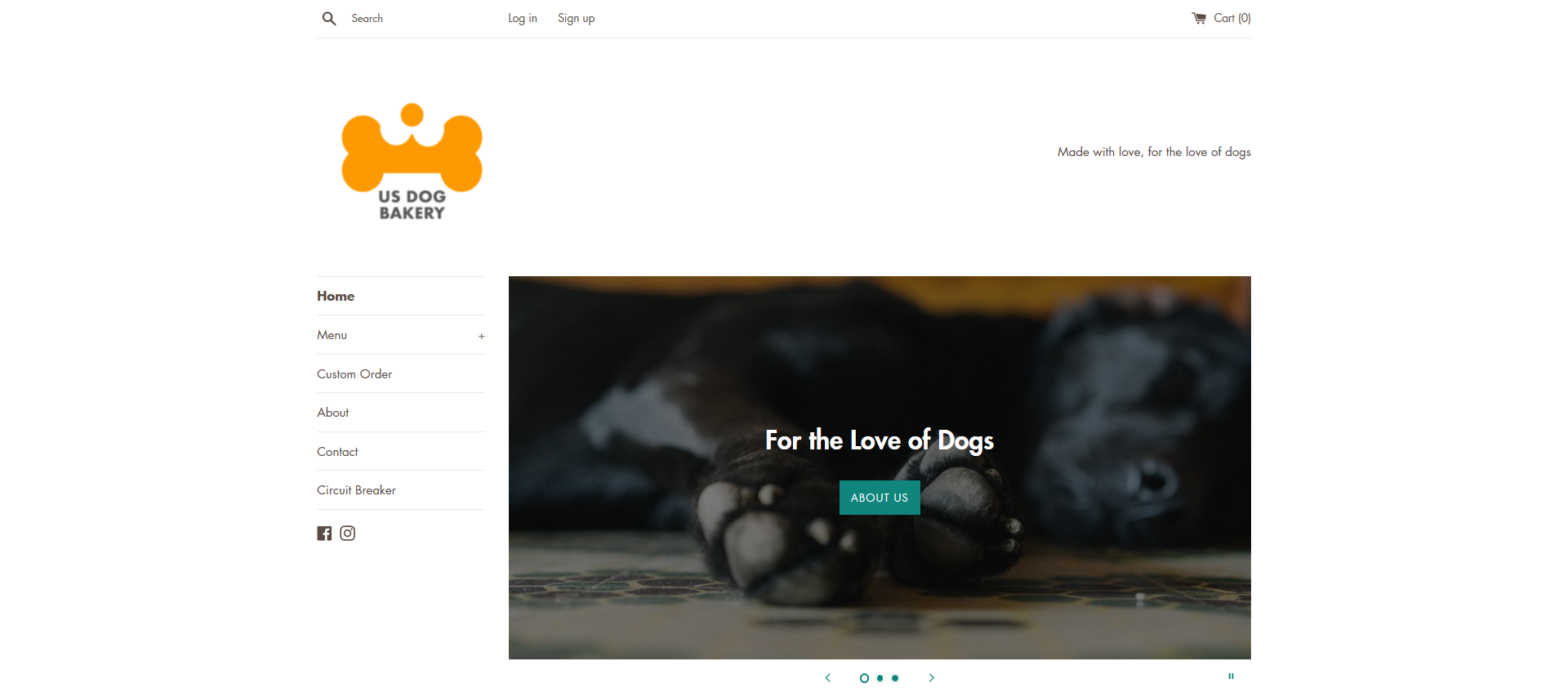
Task: Select the first slideshow dot
Action: coord(864,678)
